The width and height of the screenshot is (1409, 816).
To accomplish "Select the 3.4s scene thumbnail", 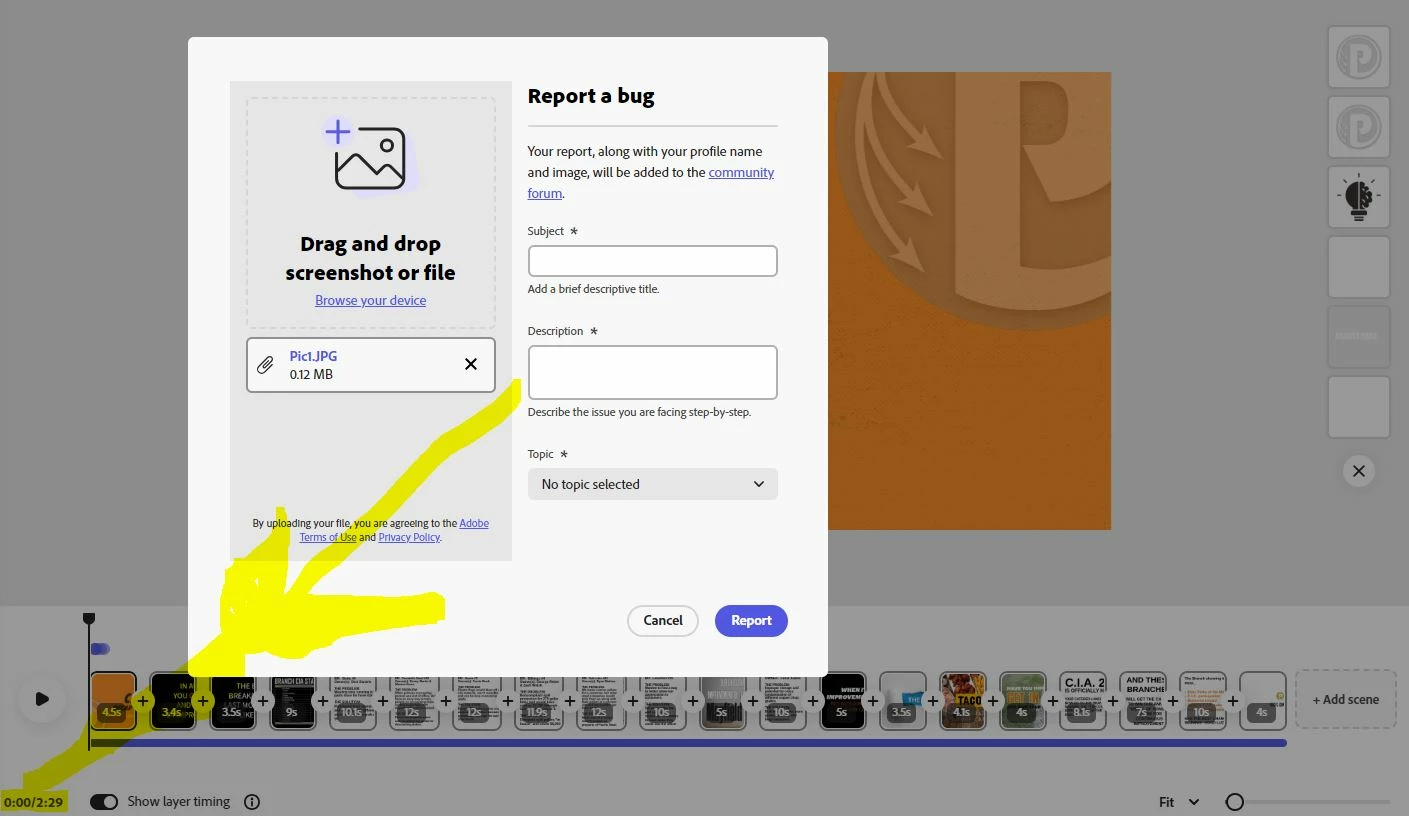I will [172, 700].
